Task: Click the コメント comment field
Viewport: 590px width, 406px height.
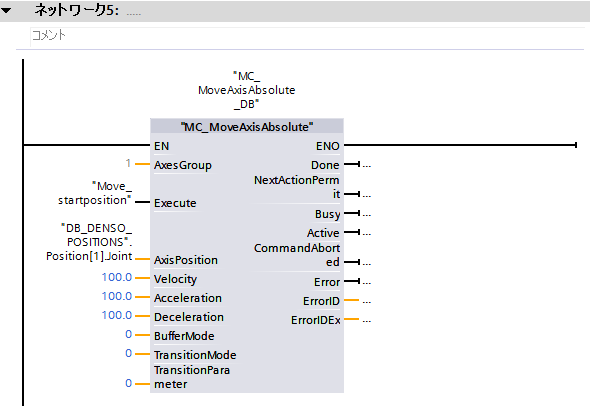Action: (307, 36)
